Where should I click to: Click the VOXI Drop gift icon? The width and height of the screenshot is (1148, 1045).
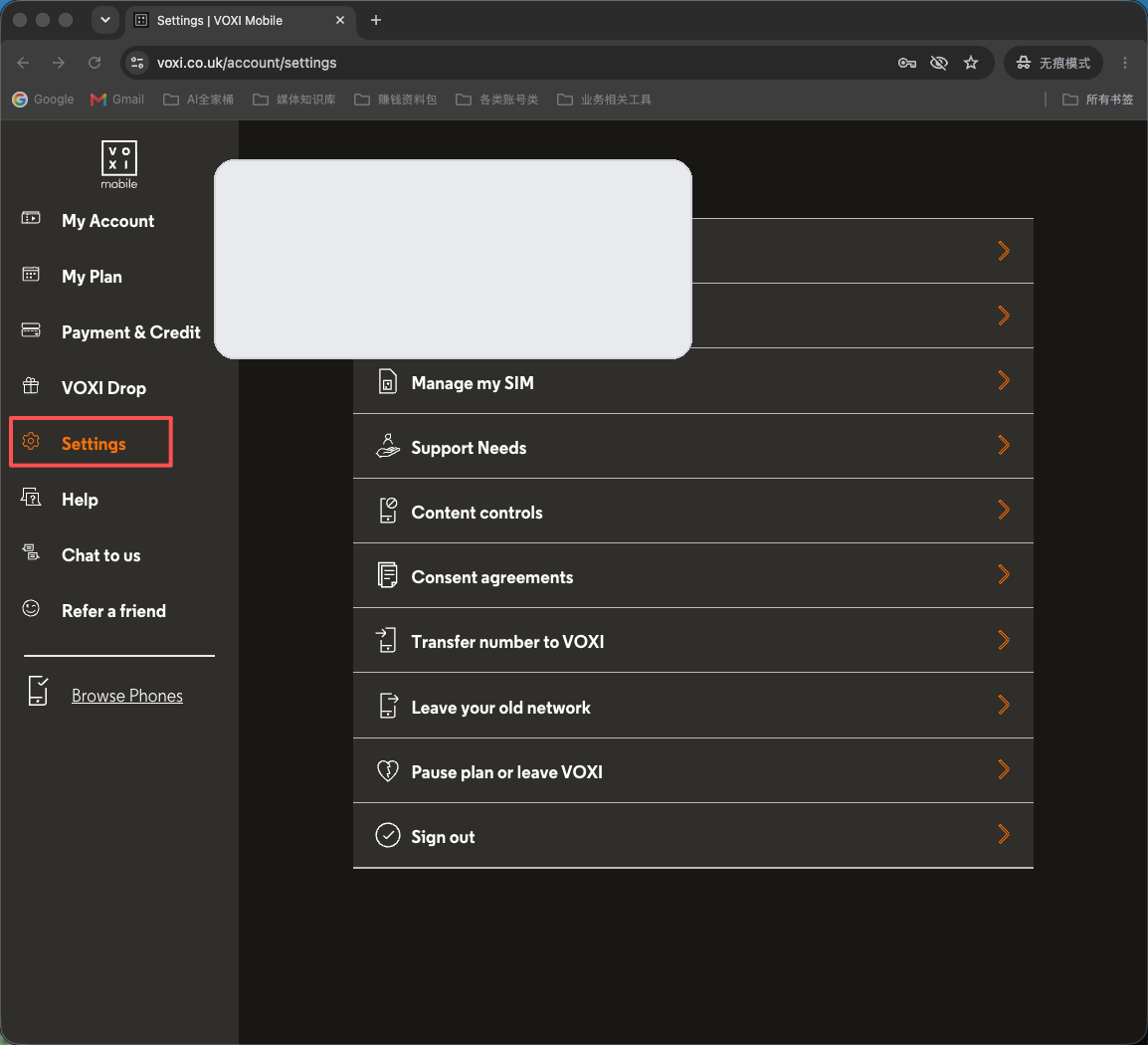coord(31,386)
